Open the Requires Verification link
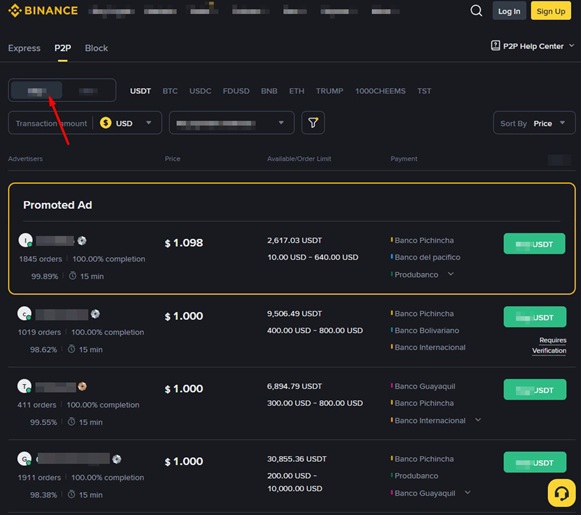This screenshot has height=515, width=581. [549, 345]
